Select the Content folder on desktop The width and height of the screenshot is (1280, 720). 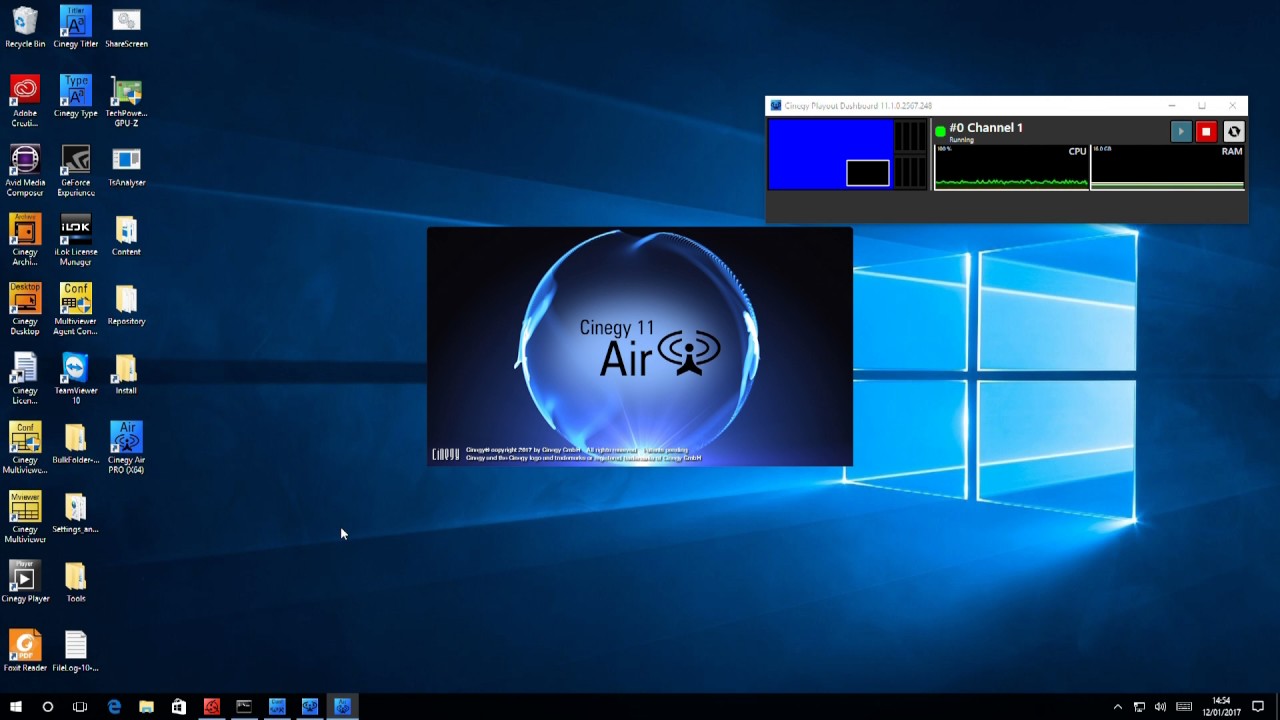pyautogui.click(x=126, y=236)
